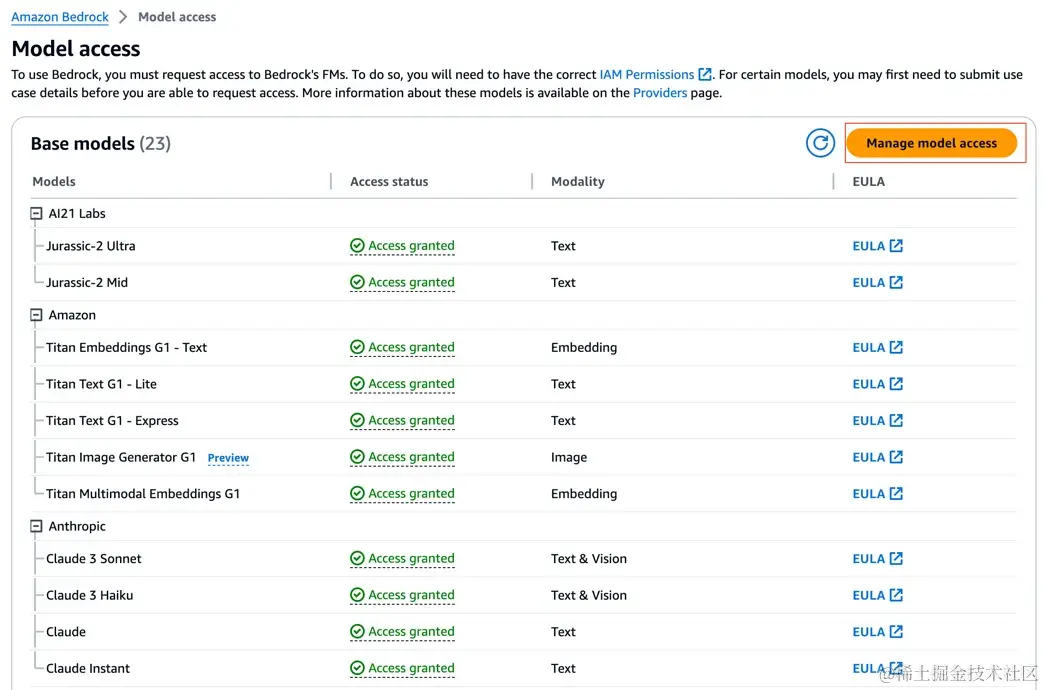Open the Providers page link
The height and width of the screenshot is (690, 1045).
660,93
